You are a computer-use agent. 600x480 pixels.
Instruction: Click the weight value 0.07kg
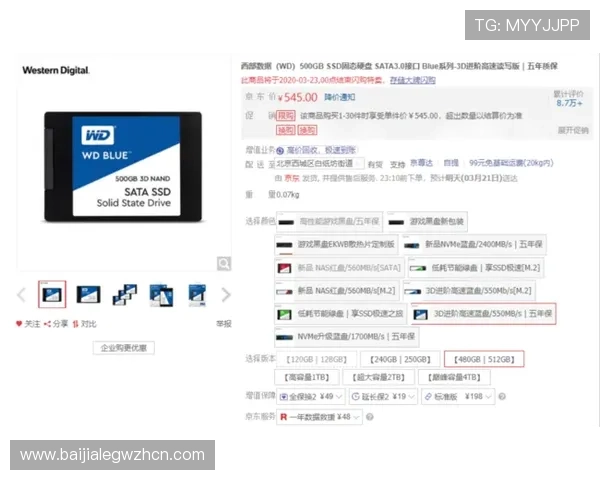[288, 195]
